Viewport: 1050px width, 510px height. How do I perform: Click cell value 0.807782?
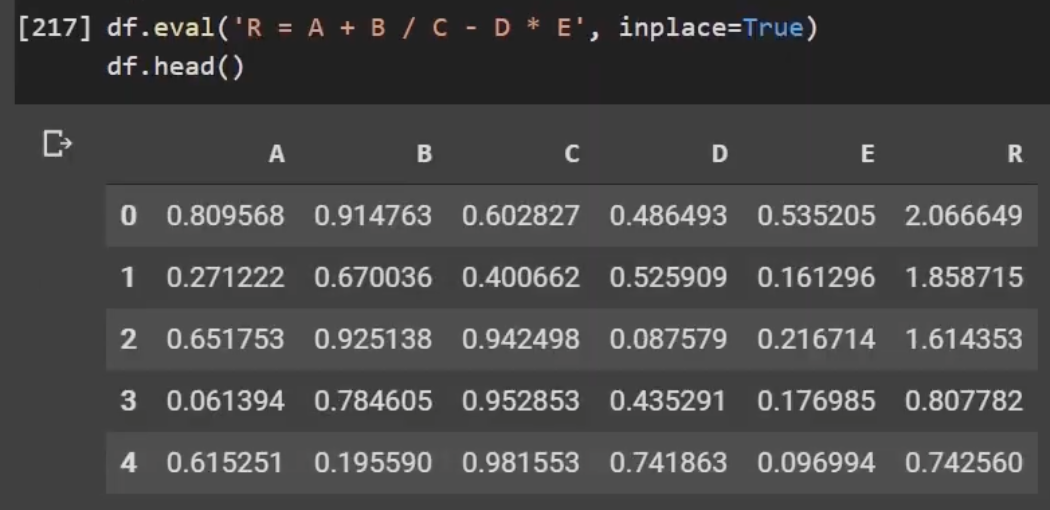coord(964,401)
